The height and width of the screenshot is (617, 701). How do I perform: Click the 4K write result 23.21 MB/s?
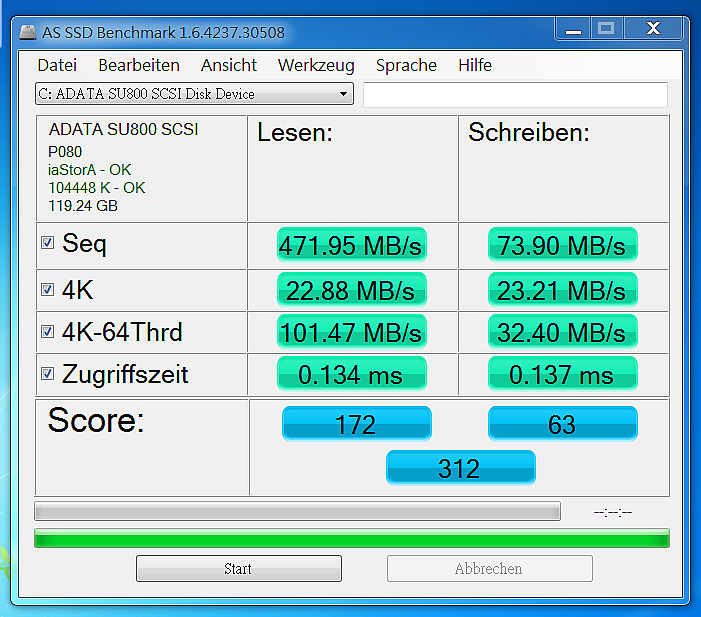click(x=563, y=290)
